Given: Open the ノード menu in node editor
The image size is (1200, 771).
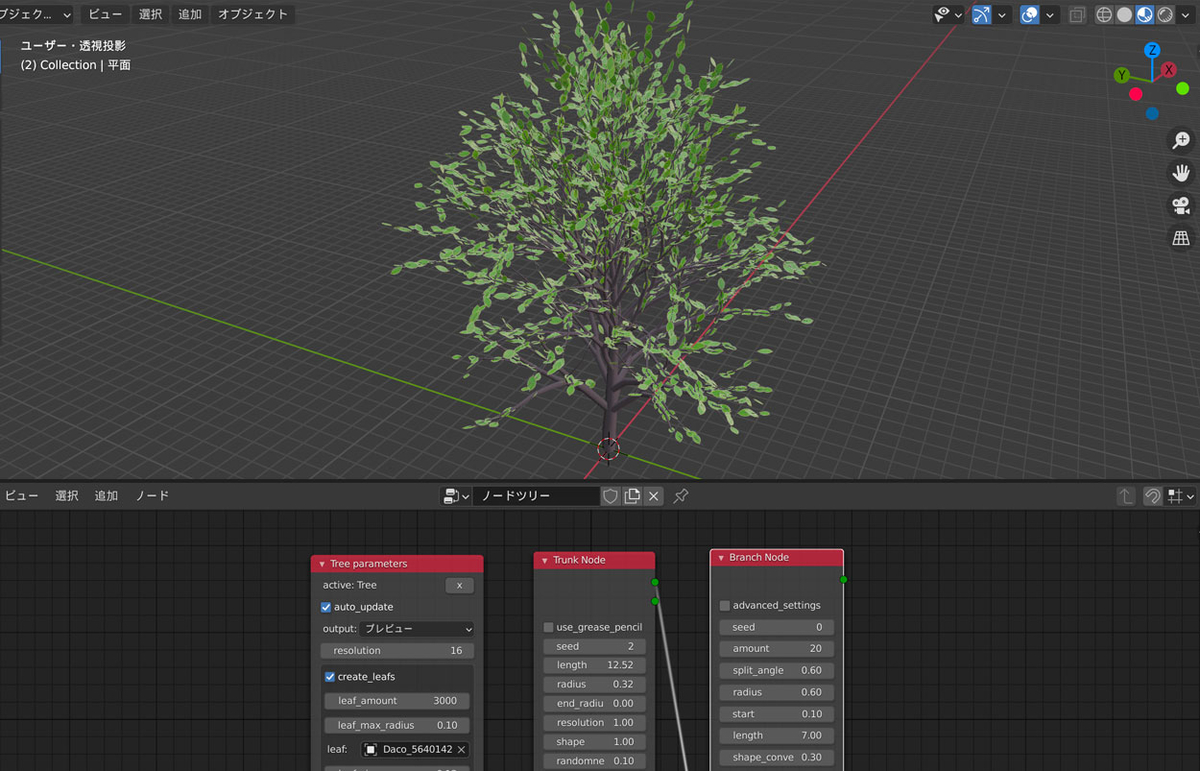Looking at the screenshot, I should click(152, 496).
